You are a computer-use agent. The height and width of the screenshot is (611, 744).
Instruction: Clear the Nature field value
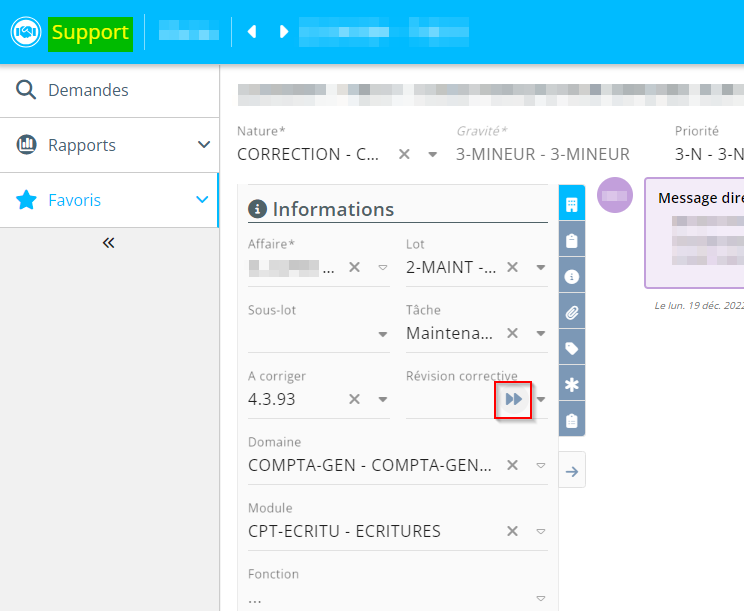[404, 154]
